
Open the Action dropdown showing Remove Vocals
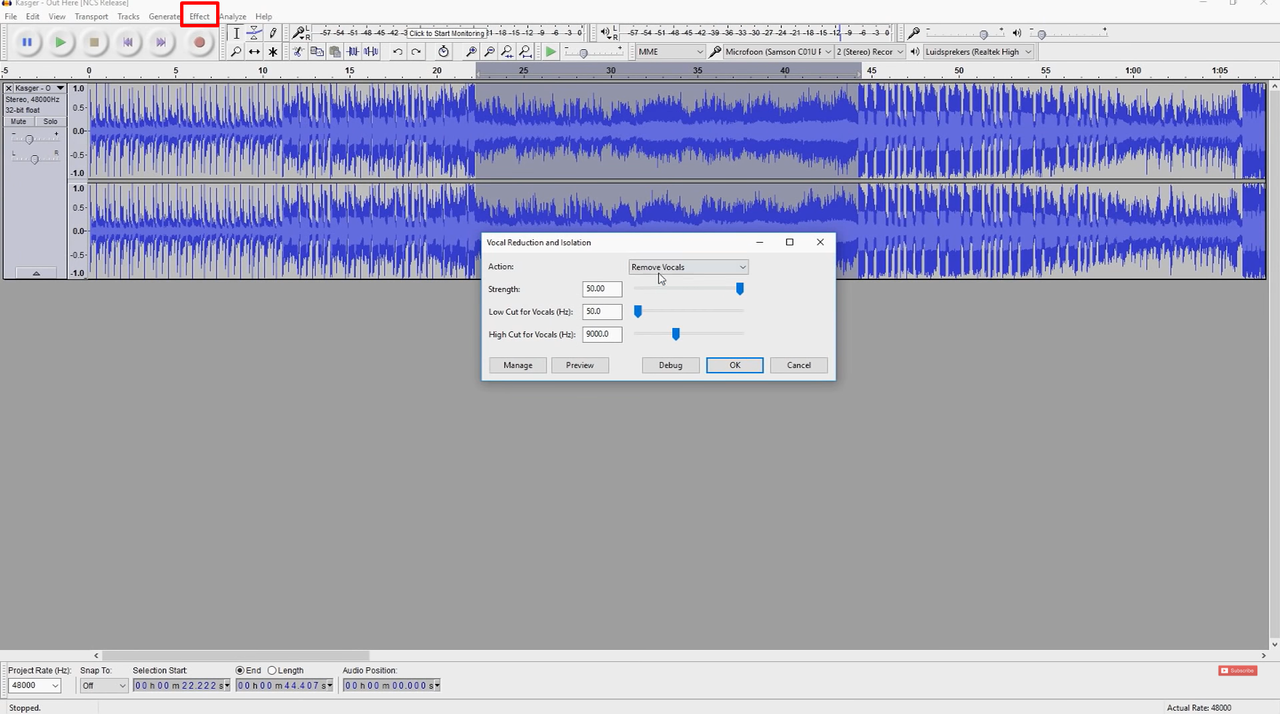(688, 267)
